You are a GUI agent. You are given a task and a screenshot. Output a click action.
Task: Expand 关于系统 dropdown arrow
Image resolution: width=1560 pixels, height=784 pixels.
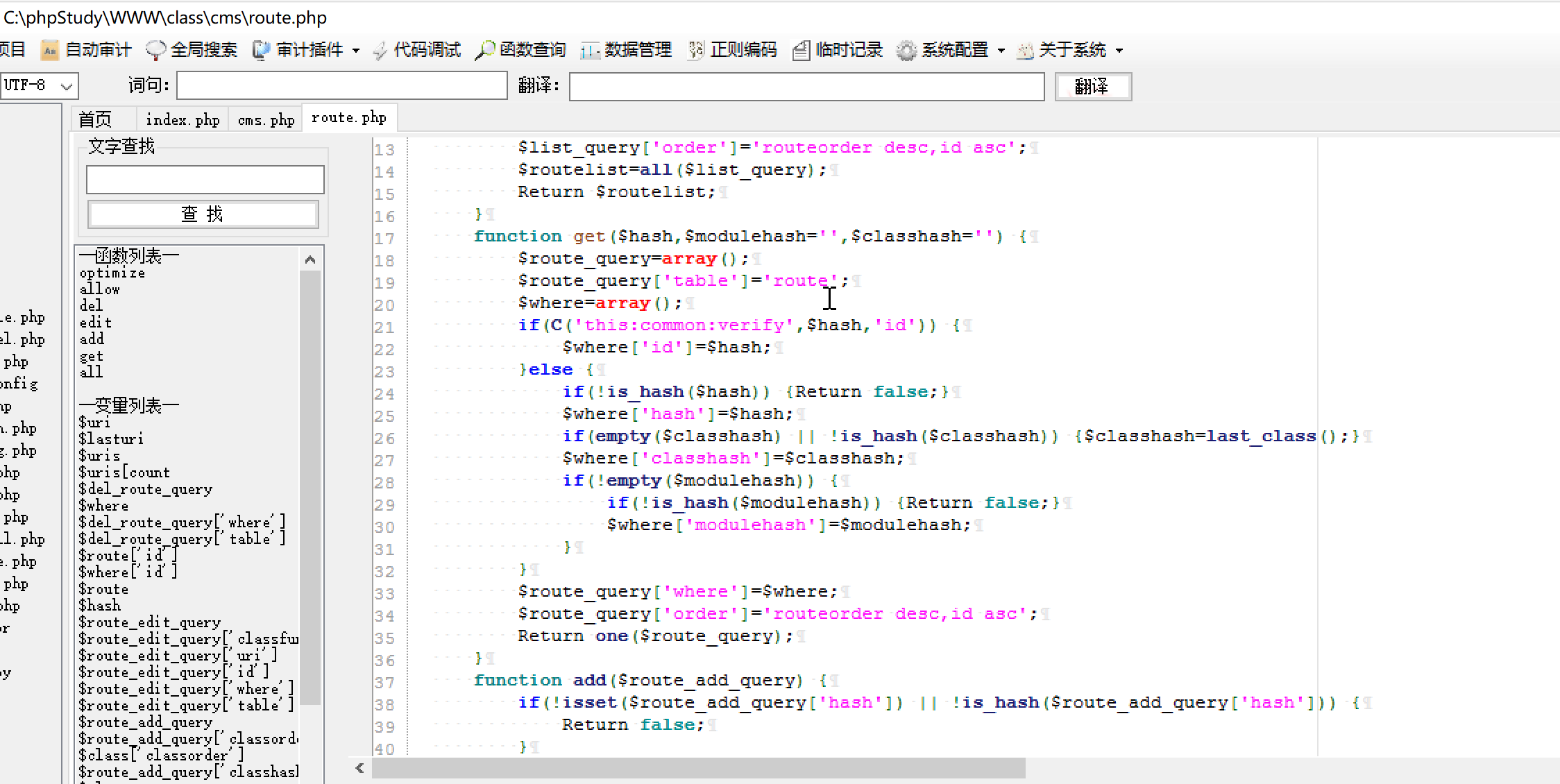coord(1119,51)
